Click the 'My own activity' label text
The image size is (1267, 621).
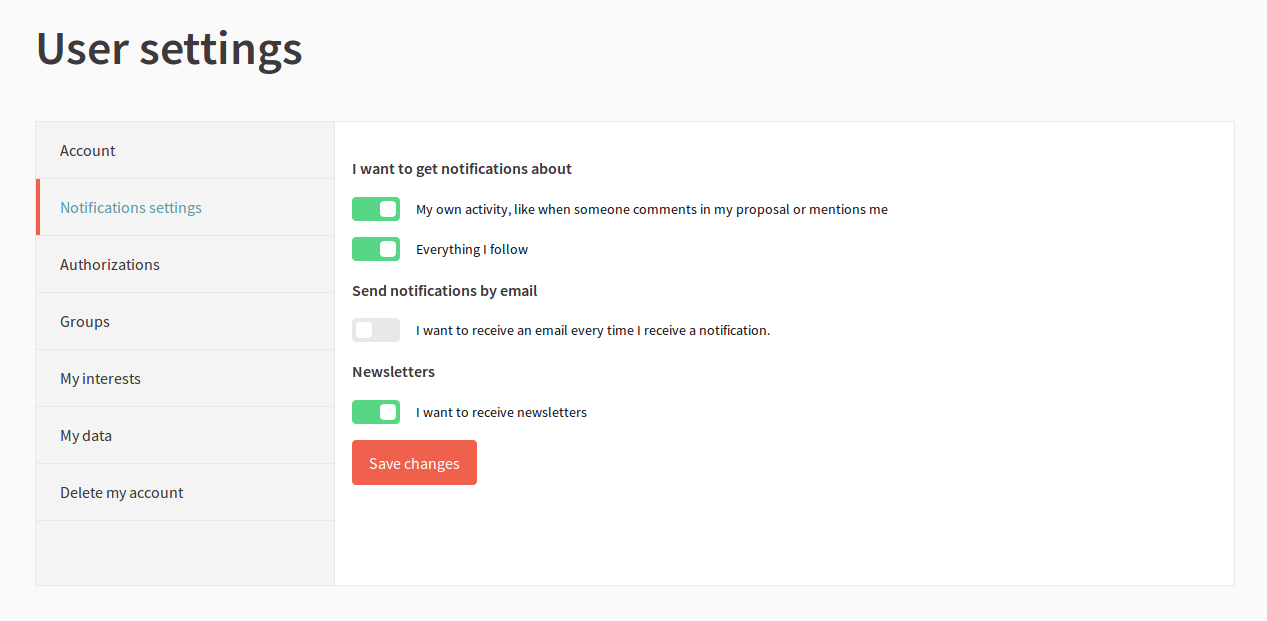click(651, 210)
